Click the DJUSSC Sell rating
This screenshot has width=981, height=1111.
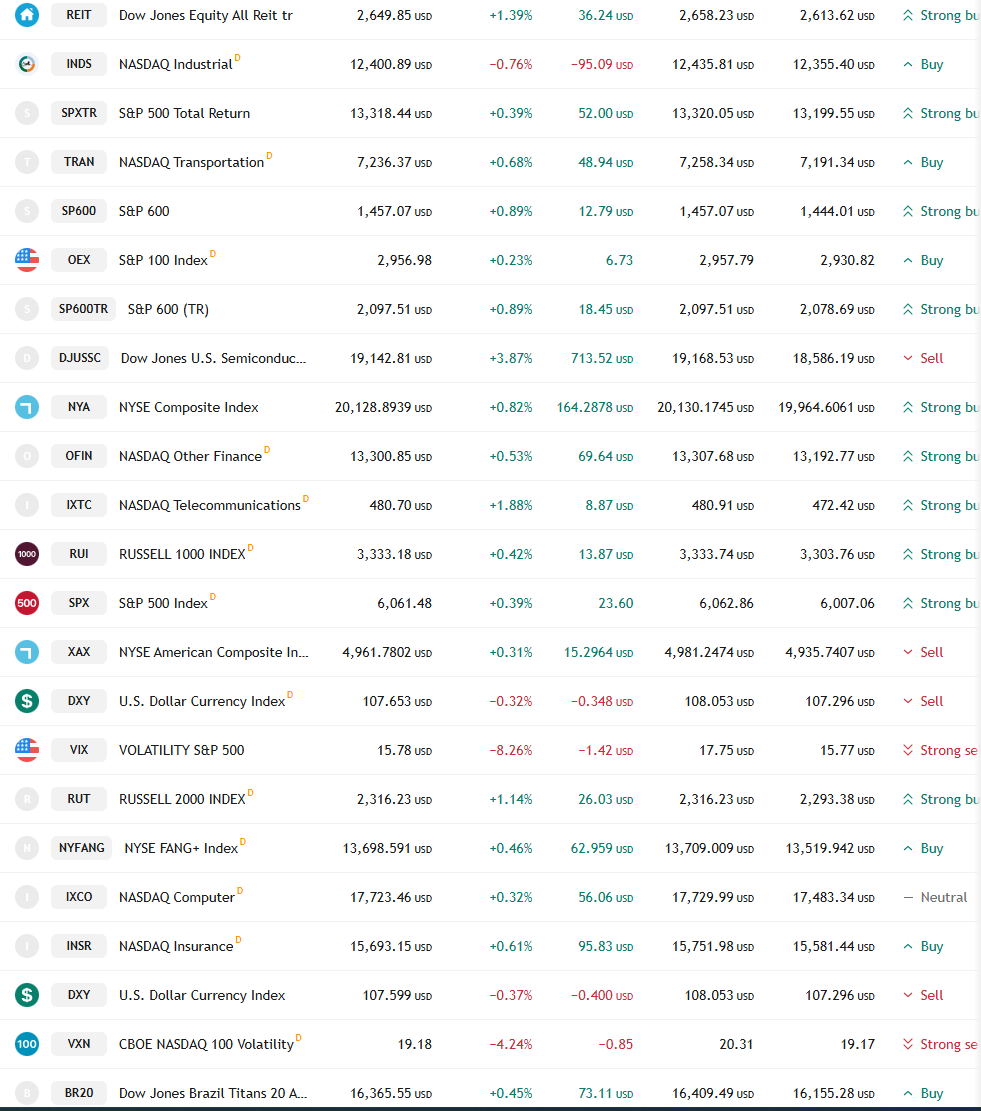click(923, 358)
